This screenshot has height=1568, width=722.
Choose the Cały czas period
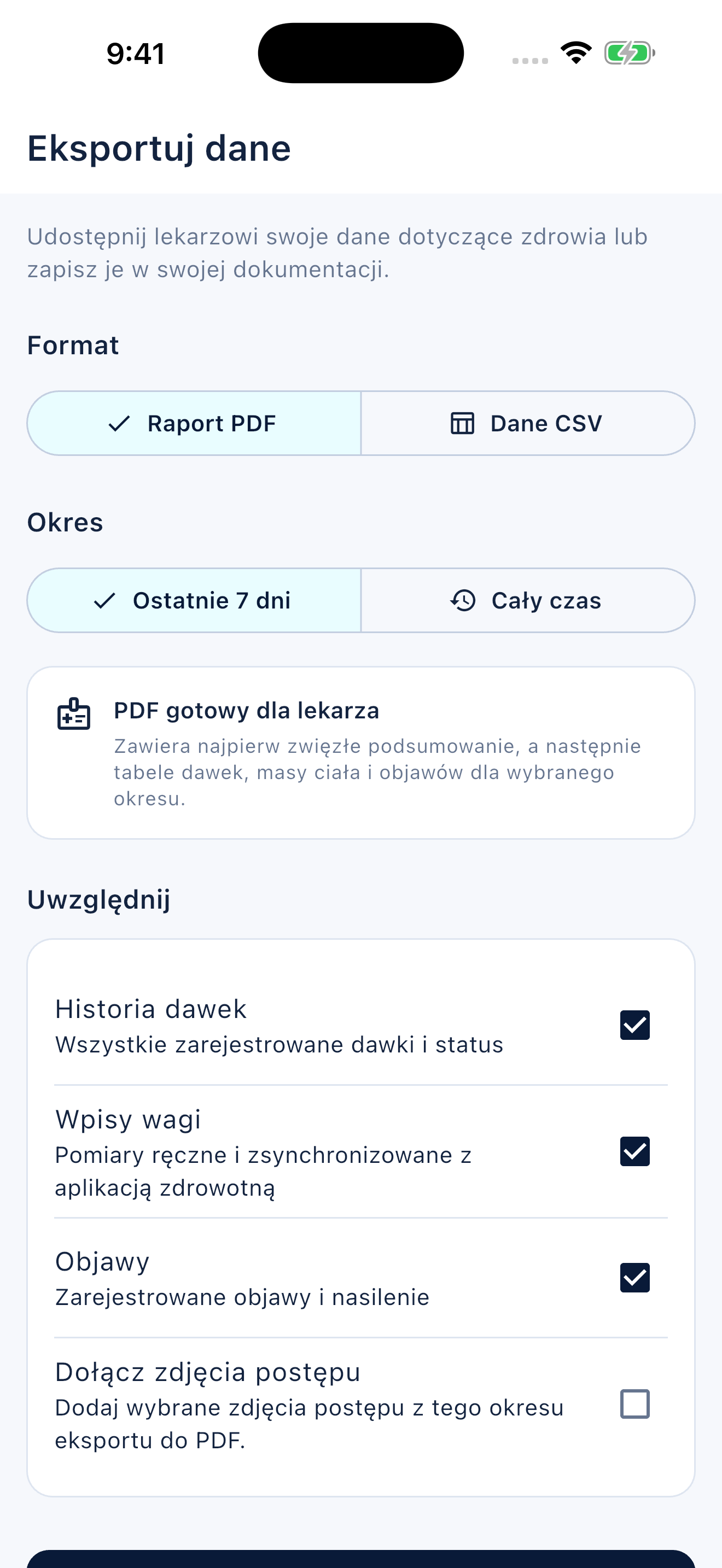point(528,601)
